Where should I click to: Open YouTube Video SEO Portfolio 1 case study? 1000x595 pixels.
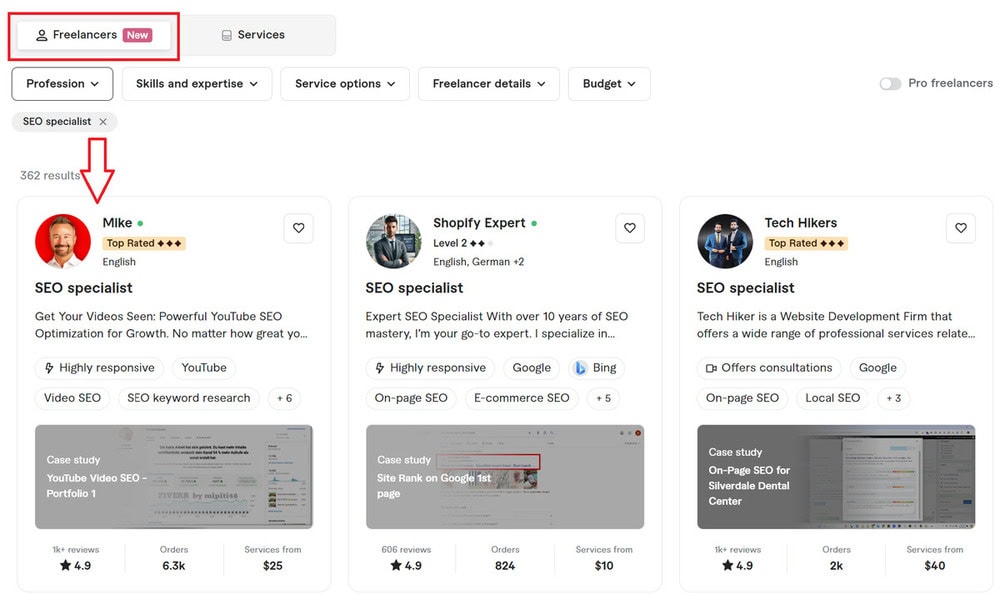coord(173,477)
